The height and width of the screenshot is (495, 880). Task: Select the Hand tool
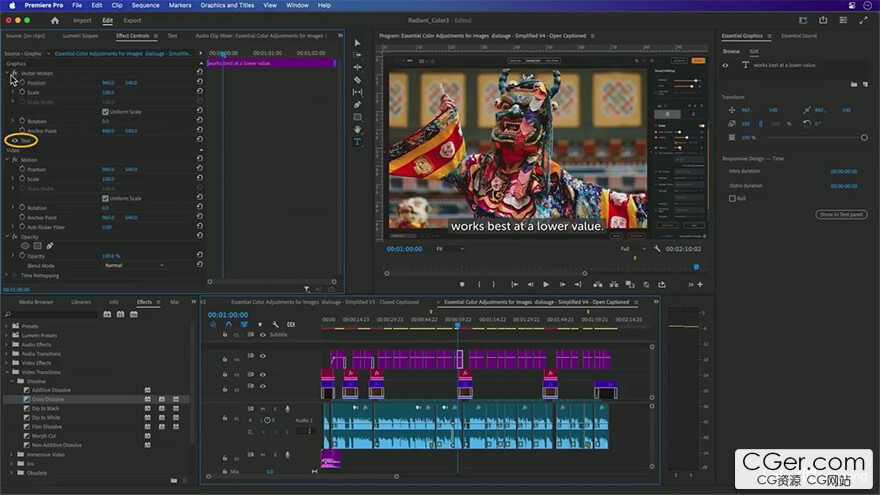[358, 129]
